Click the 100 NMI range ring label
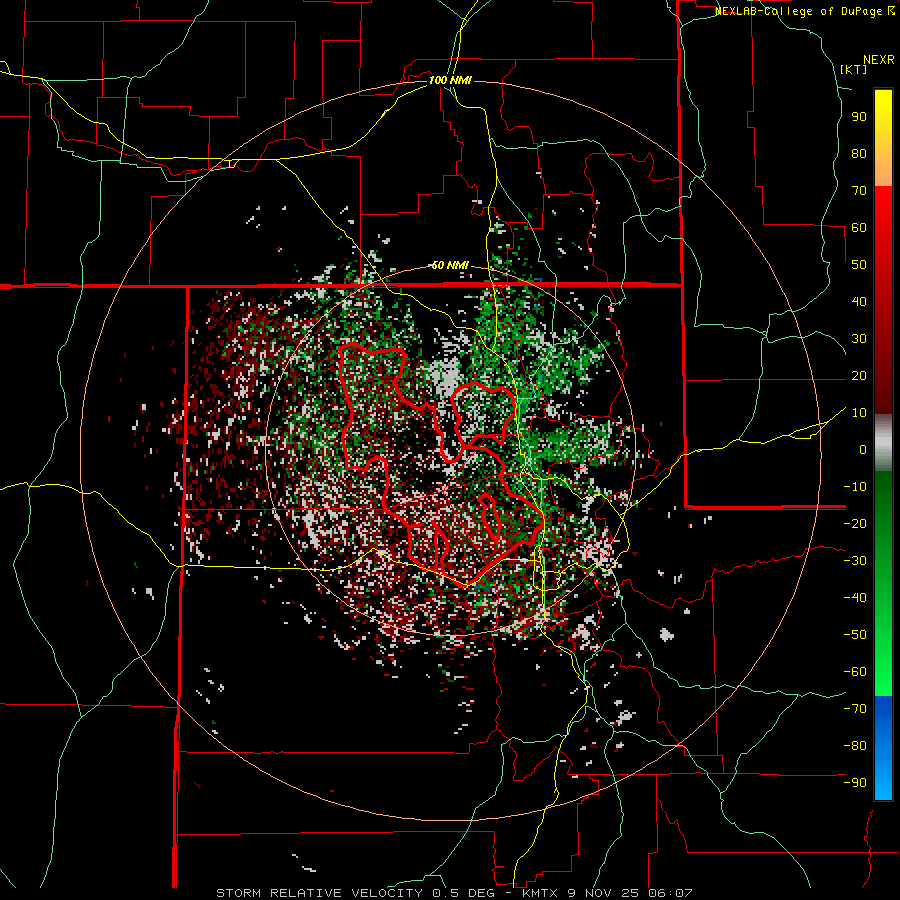The image size is (900, 900). (450, 80)
